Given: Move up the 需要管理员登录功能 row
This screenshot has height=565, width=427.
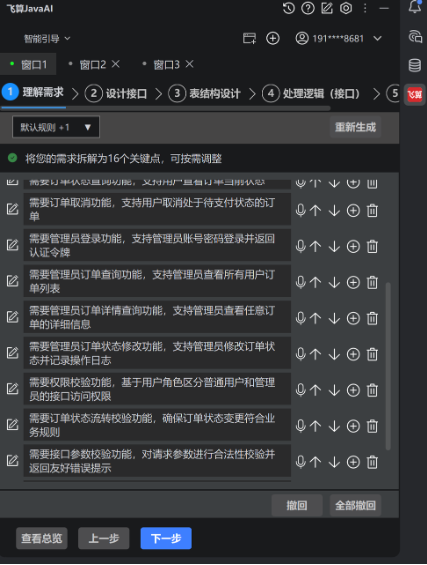Looking at the screenshot, I should 316,246.
